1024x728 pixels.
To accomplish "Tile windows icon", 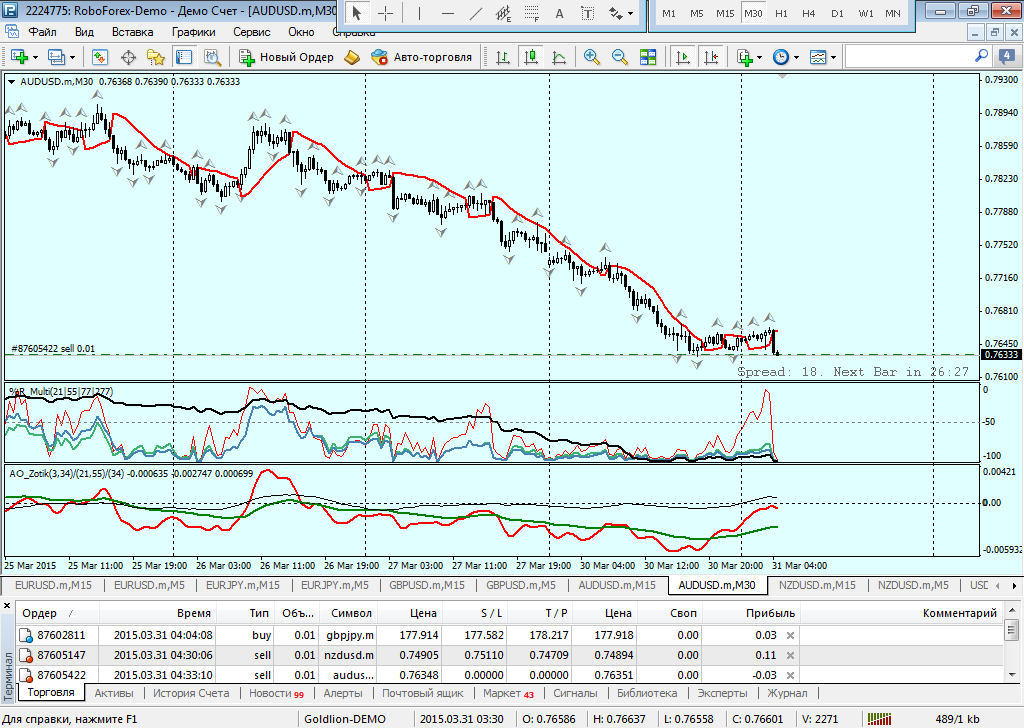I will click(648, 57).
